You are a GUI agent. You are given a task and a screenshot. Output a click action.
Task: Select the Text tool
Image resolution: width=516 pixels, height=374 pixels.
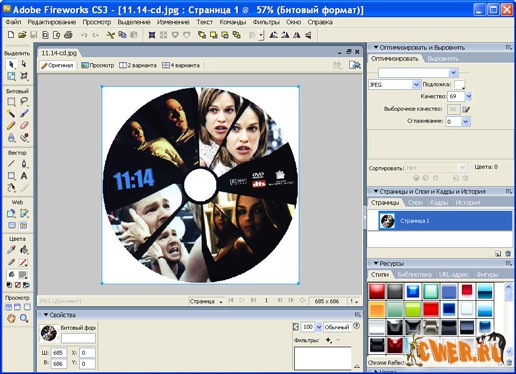click(24, 176)
